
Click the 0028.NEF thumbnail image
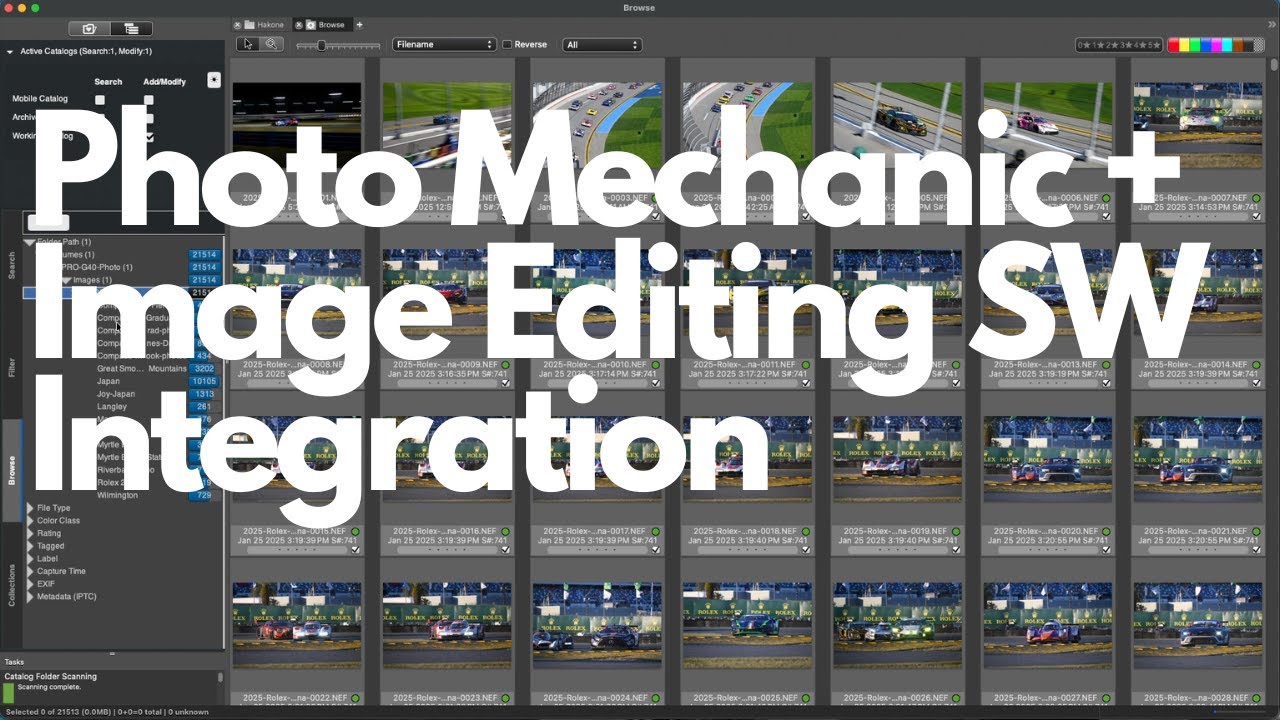click(x=1198, y=627)
